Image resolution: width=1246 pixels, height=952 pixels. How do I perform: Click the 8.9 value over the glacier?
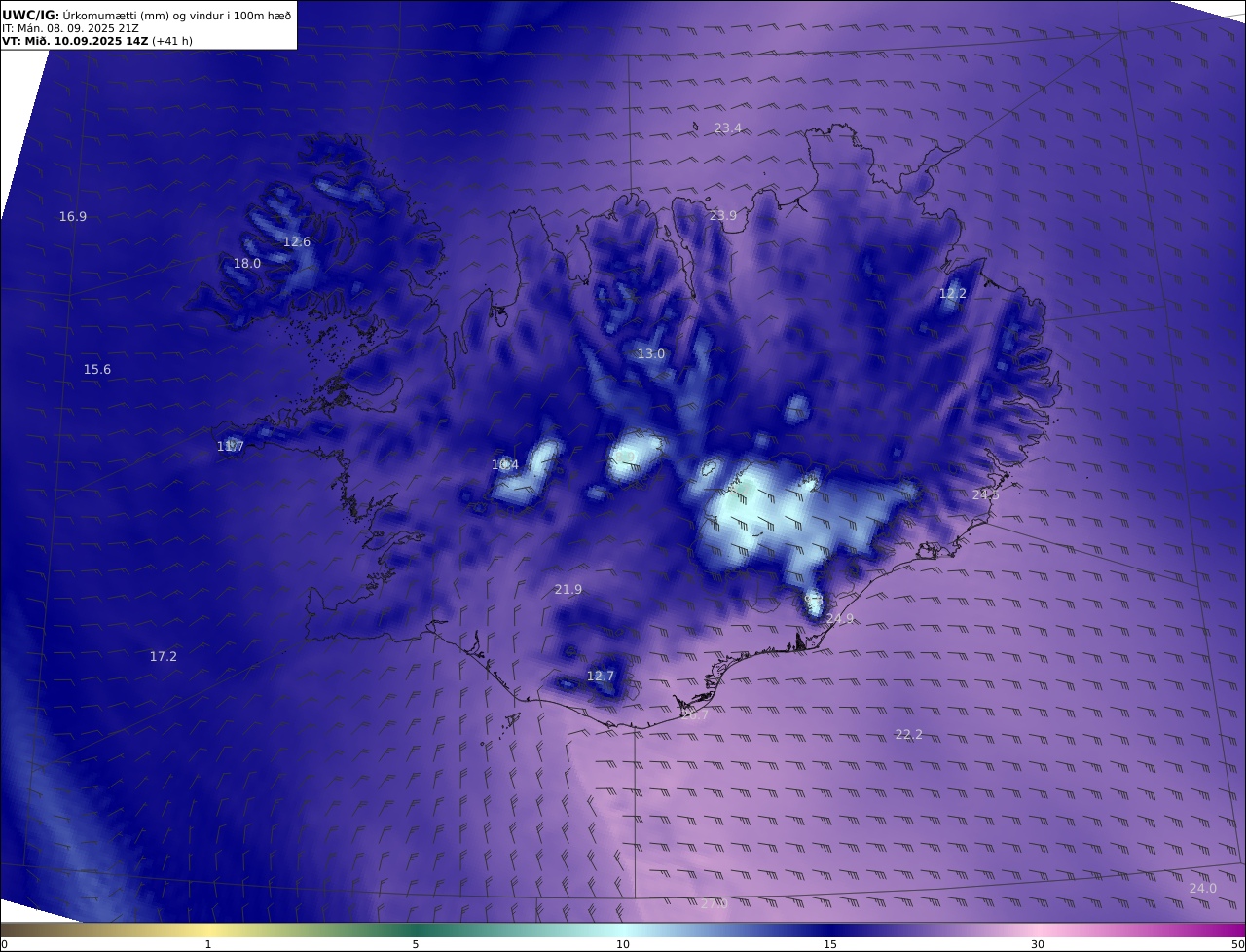626,456
